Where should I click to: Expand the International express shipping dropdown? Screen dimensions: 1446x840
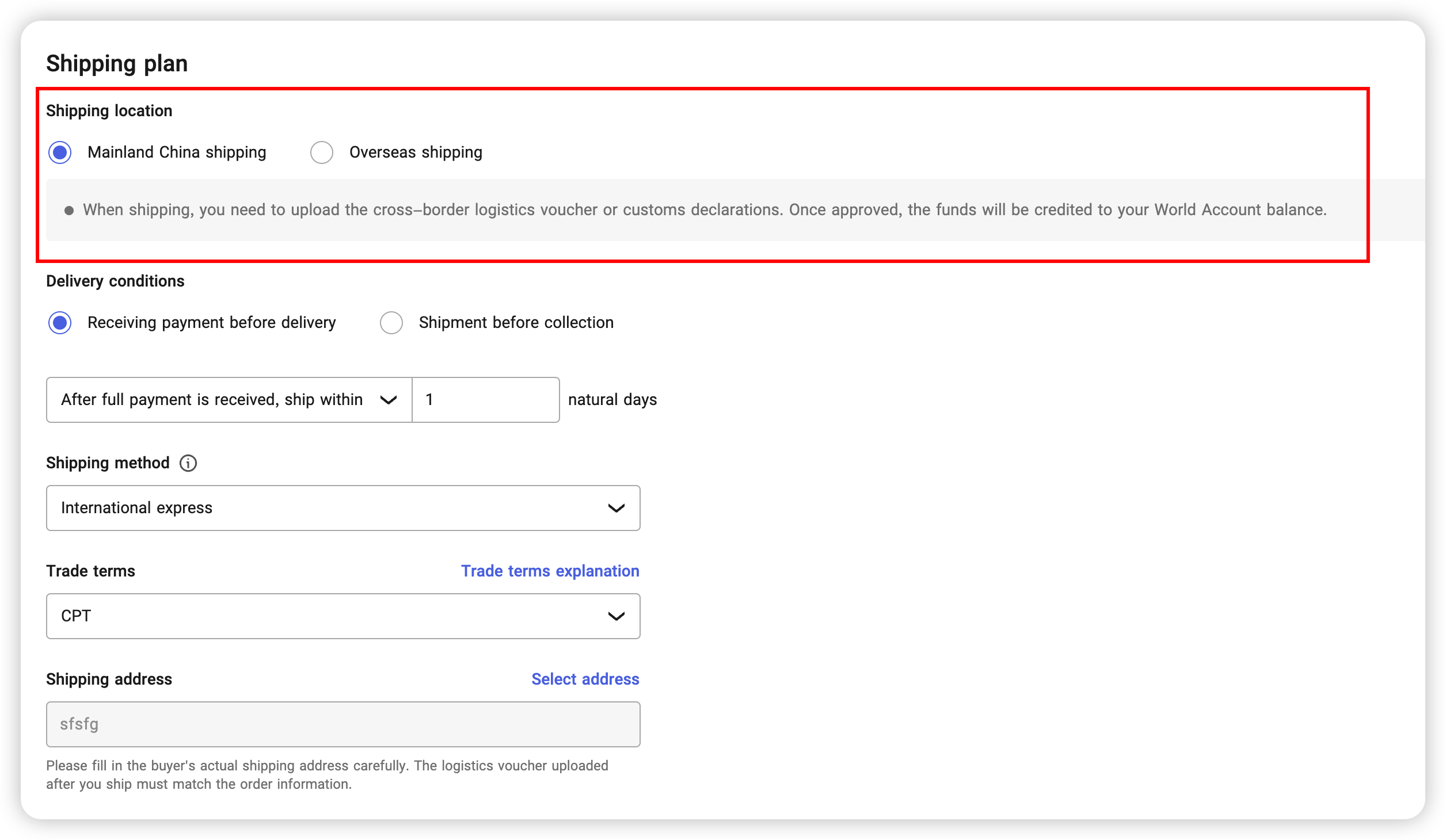[x=343, y=508]
